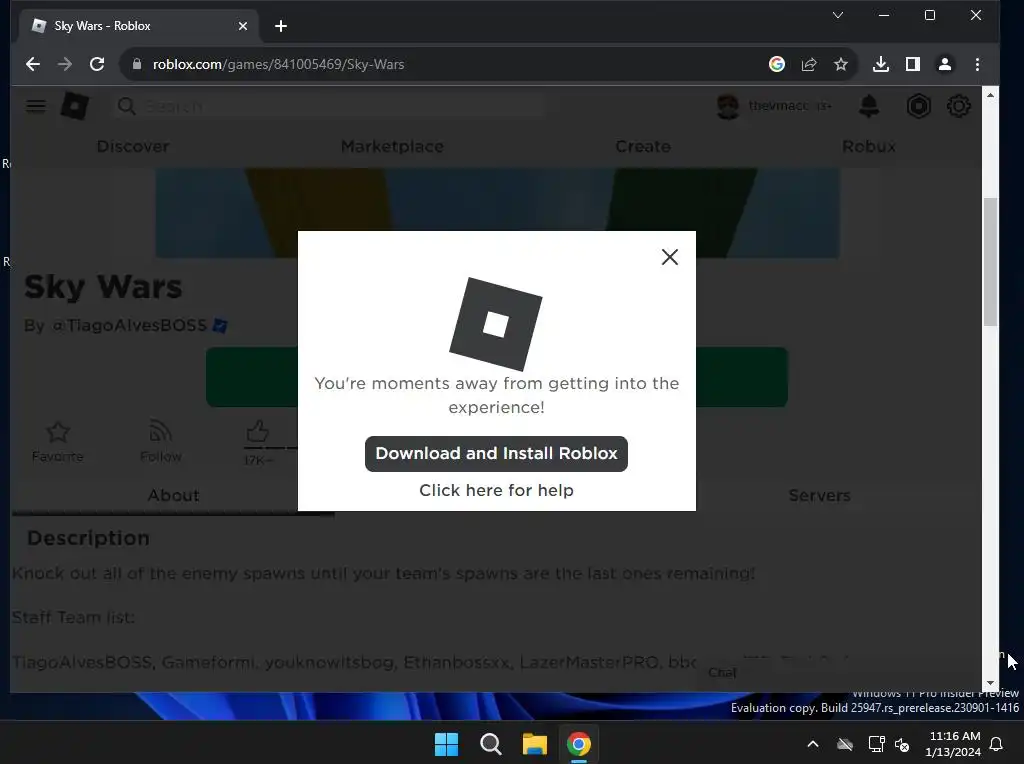This screenshot has width=1024, height=764.
Task: Click scrollbar down arrow
Action: click(991, 683)
